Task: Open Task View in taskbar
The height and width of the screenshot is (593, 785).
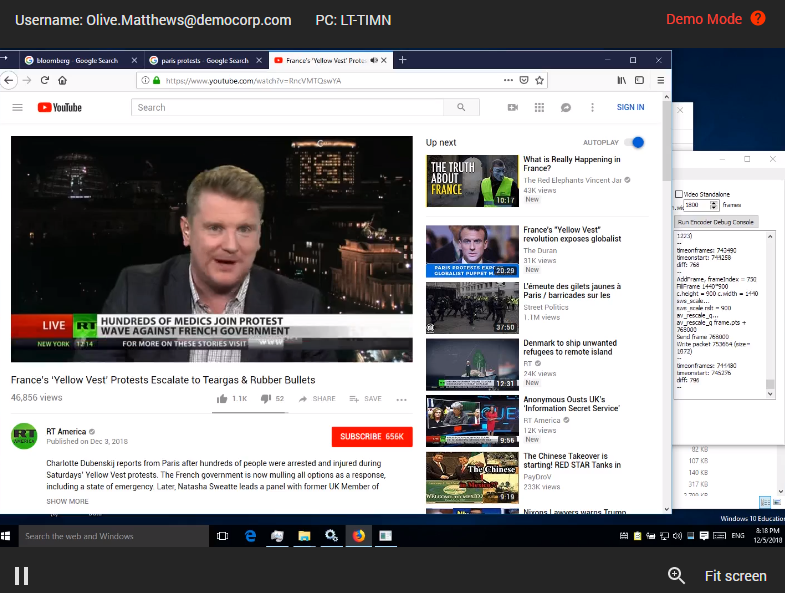Action: click(x=222, y=536)
